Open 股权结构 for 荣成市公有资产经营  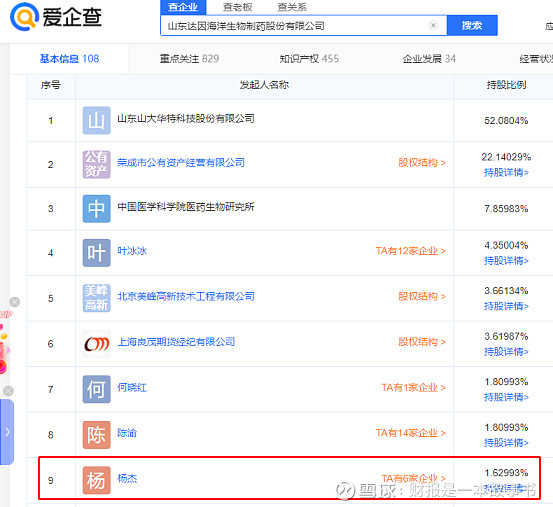click(422, 163)
